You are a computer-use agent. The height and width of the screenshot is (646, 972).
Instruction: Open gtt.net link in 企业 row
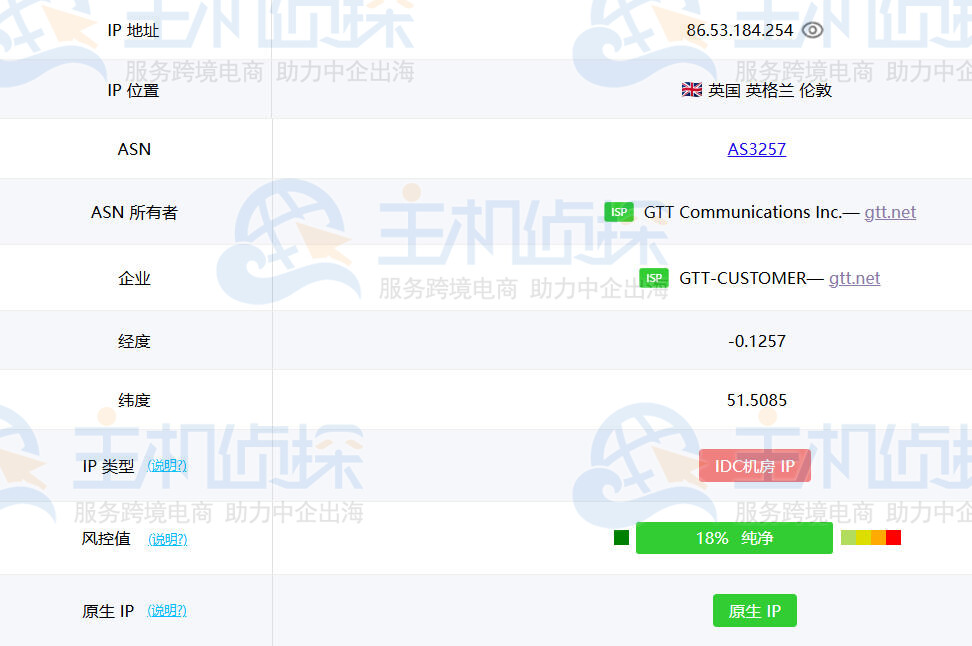854,278
